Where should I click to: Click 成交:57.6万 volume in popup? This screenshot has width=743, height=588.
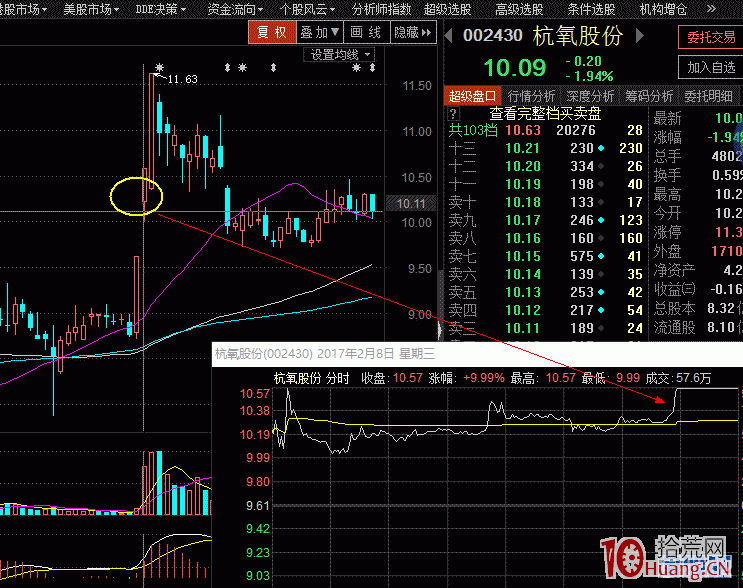(x=678, y=378)
